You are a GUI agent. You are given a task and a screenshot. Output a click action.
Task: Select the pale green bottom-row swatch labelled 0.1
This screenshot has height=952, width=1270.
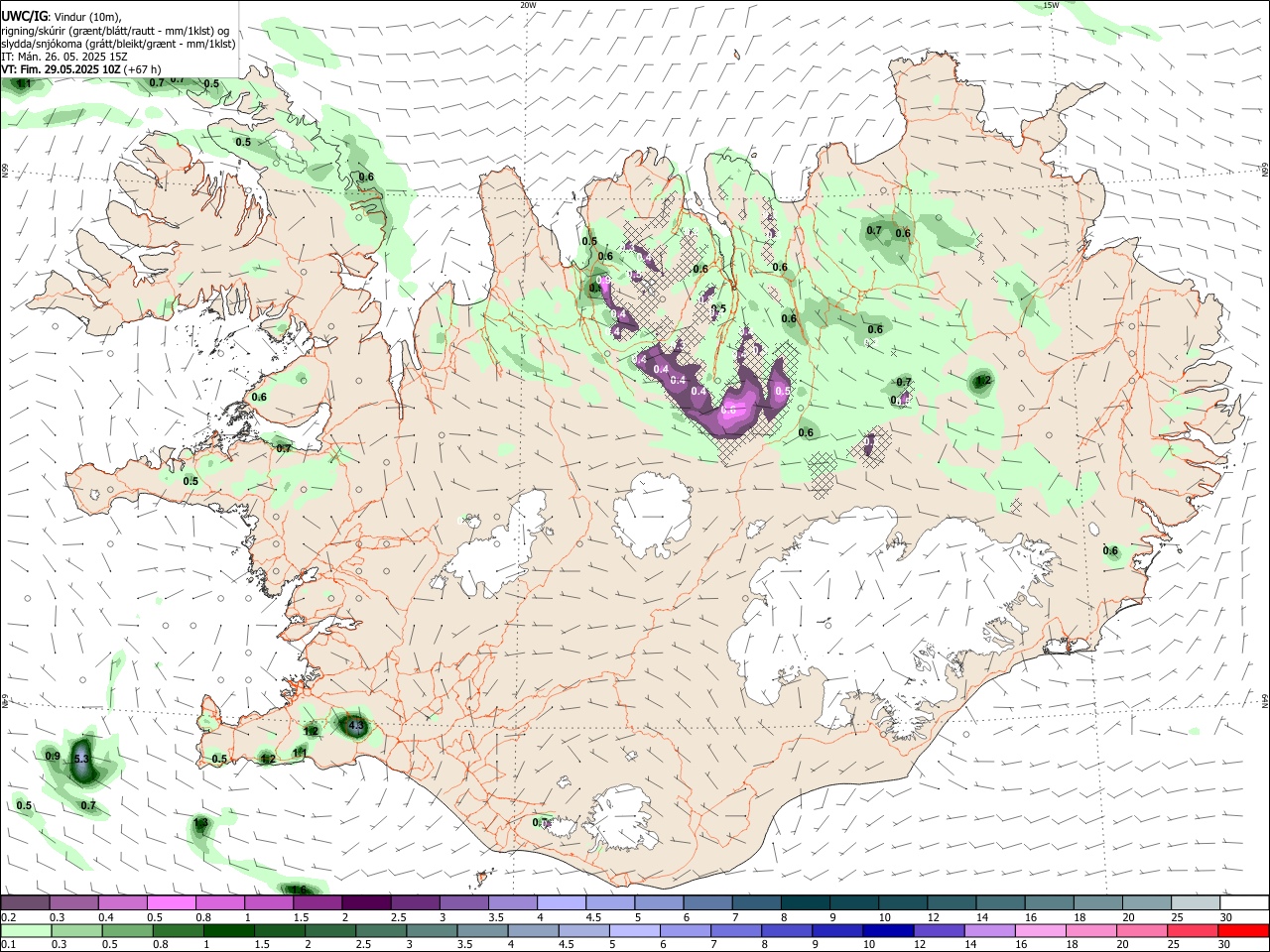point(25,930)
